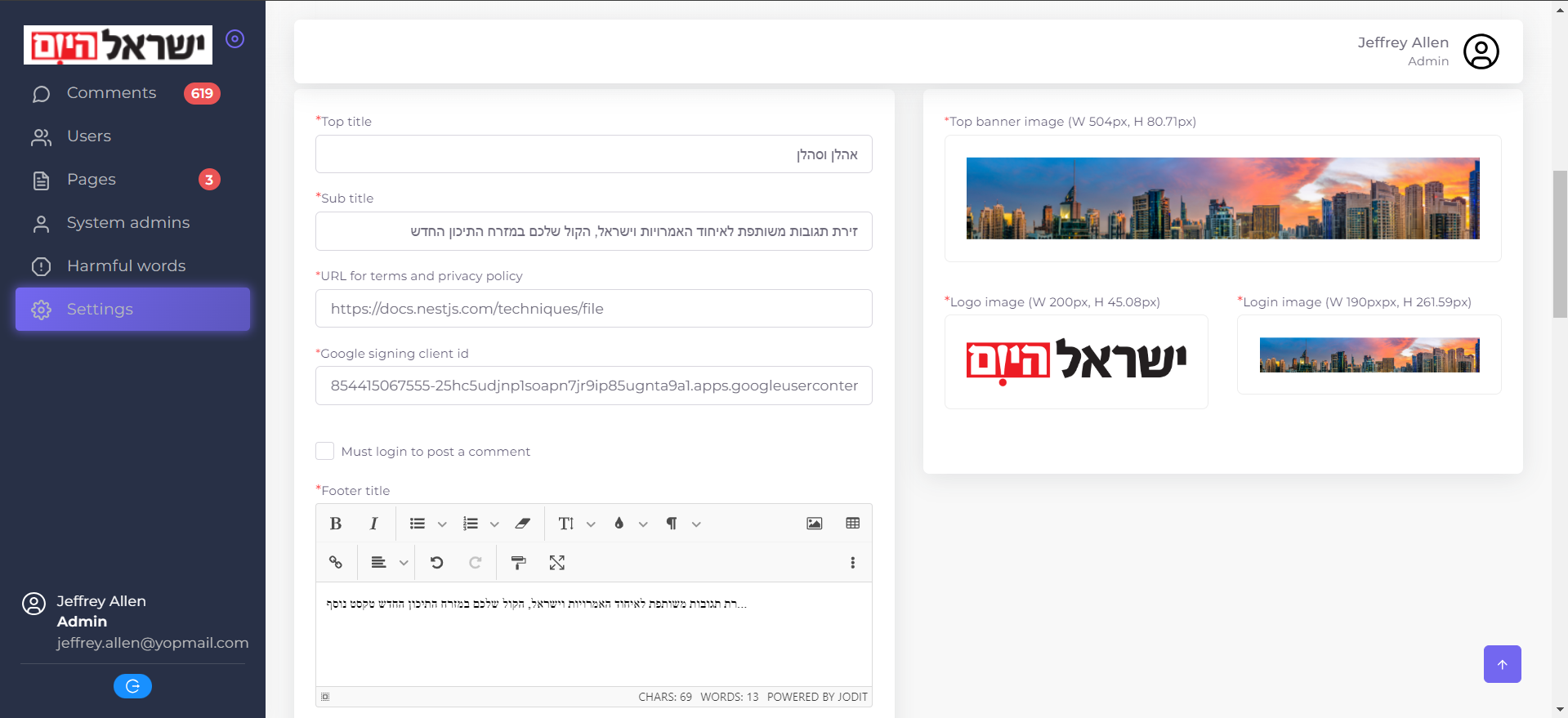Click CHARS: 69 counter
Viewport: 1568px width, 718px height.
coord(665,697)
